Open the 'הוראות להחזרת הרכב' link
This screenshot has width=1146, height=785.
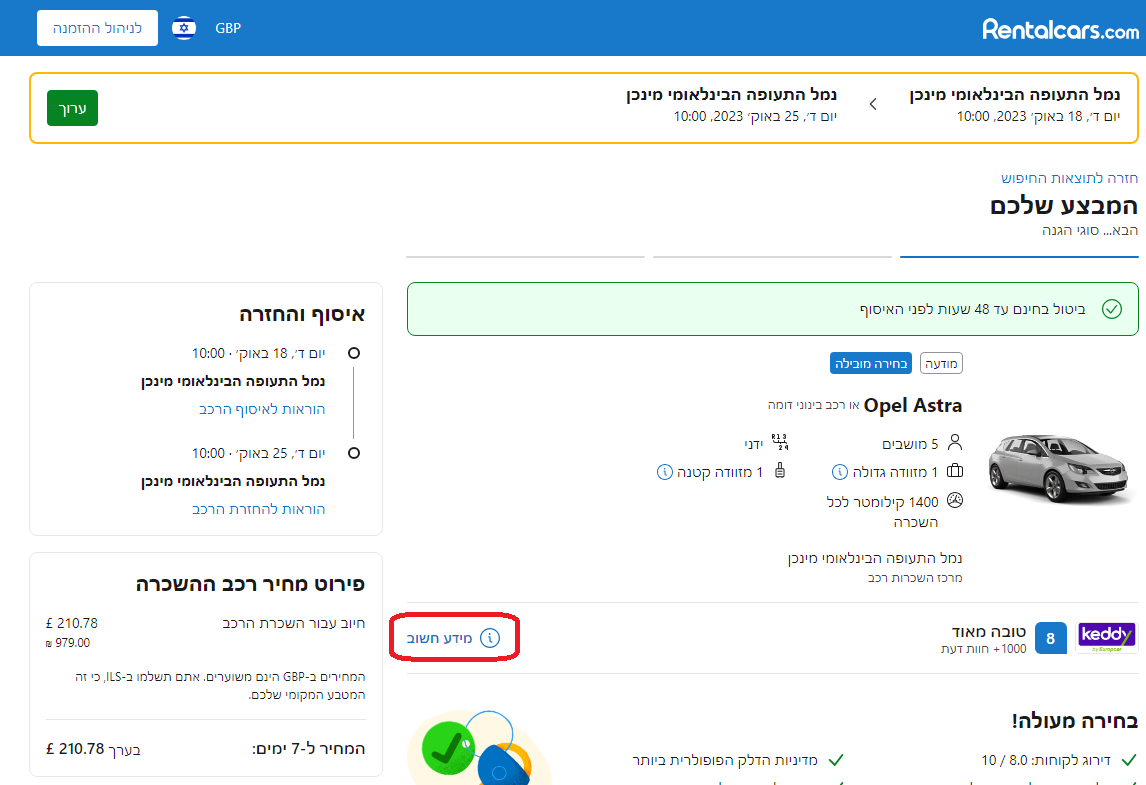point(258,509)
